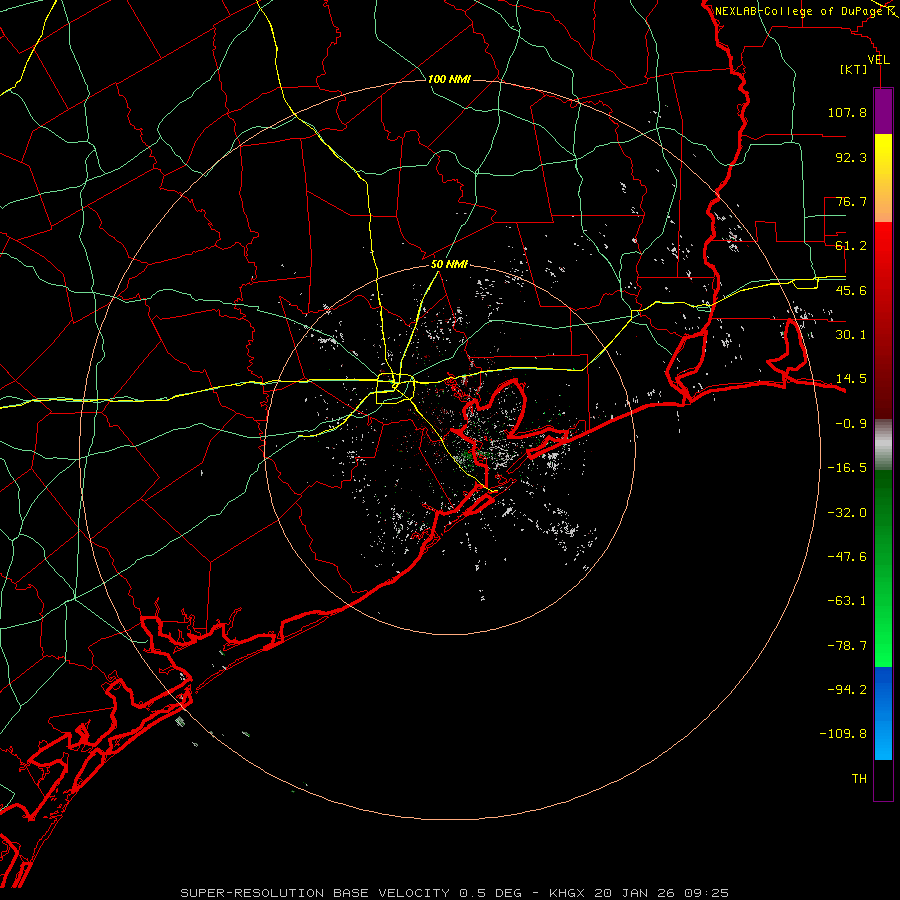Click the -78.7 velocity scale value
Image resolution: width=900 pixels, height=900 pixels.
(x=847, y=646)
